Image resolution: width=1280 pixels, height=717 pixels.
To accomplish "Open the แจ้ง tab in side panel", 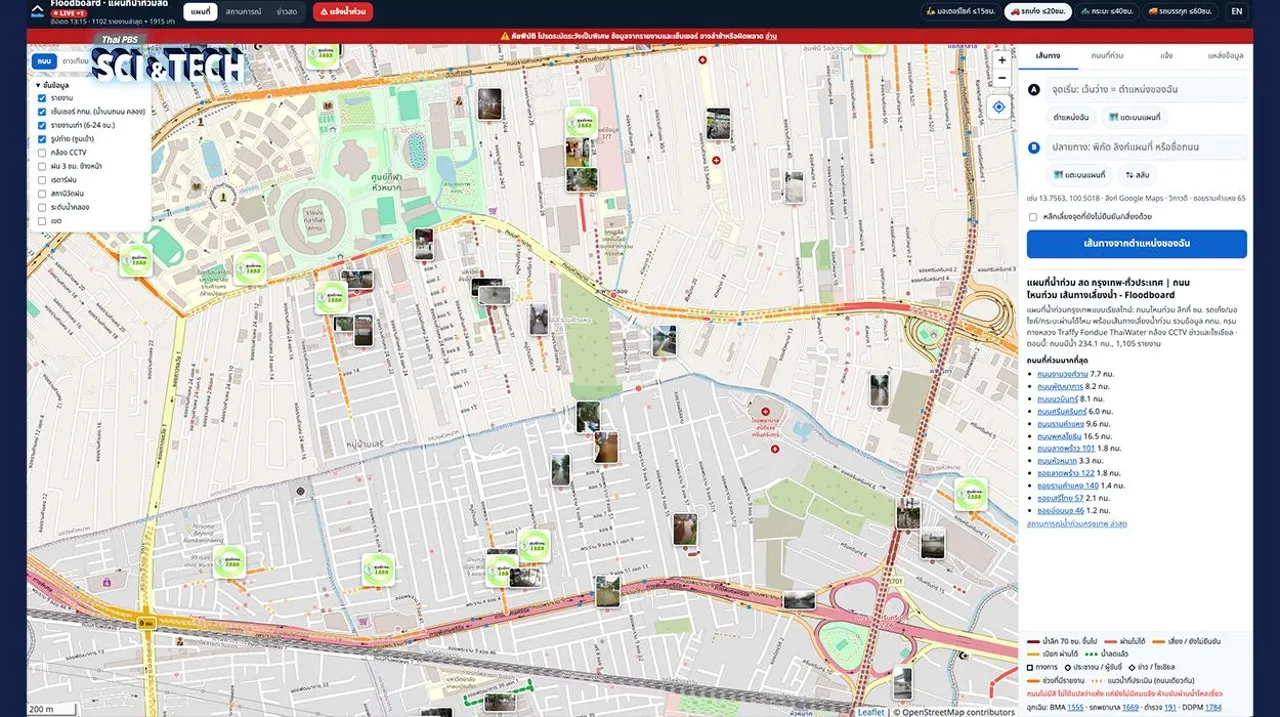I will [1166, 56].
